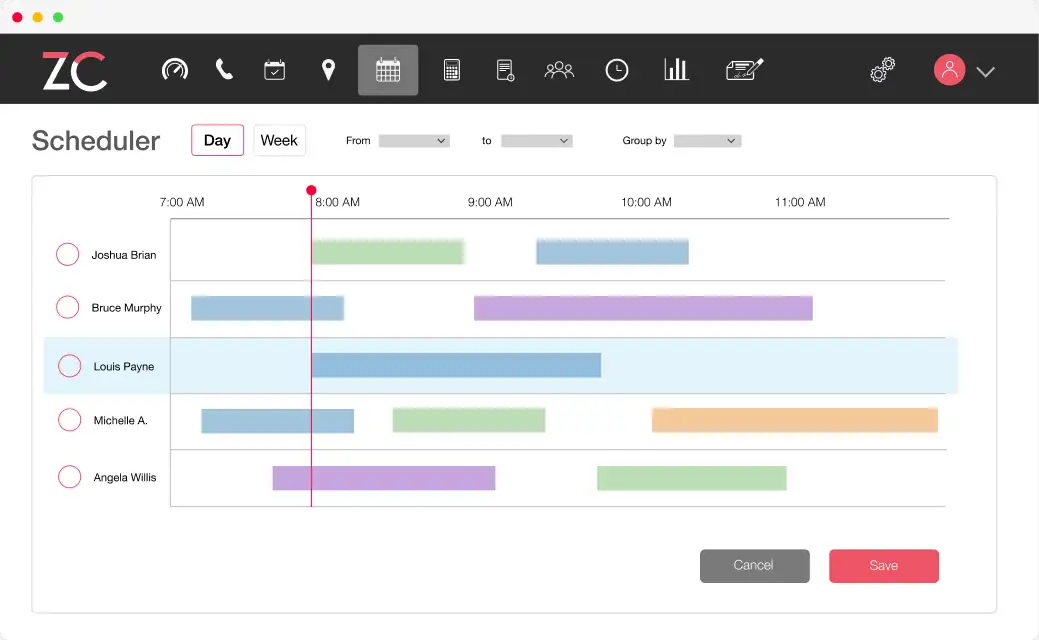This screenshot has height=640, width=1039.
Task: Open the settings gears icon
Action: (x=883, y=70)
